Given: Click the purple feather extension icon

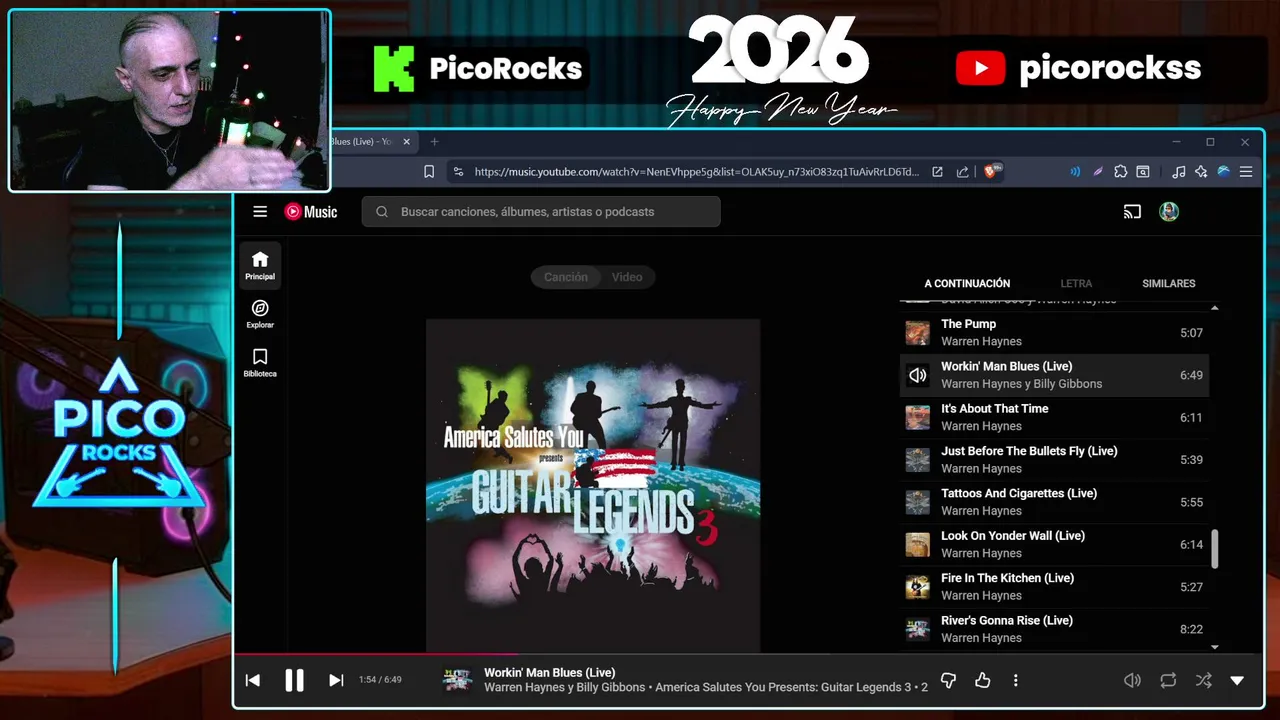Looking at the screenshot, I should 1097,172.
